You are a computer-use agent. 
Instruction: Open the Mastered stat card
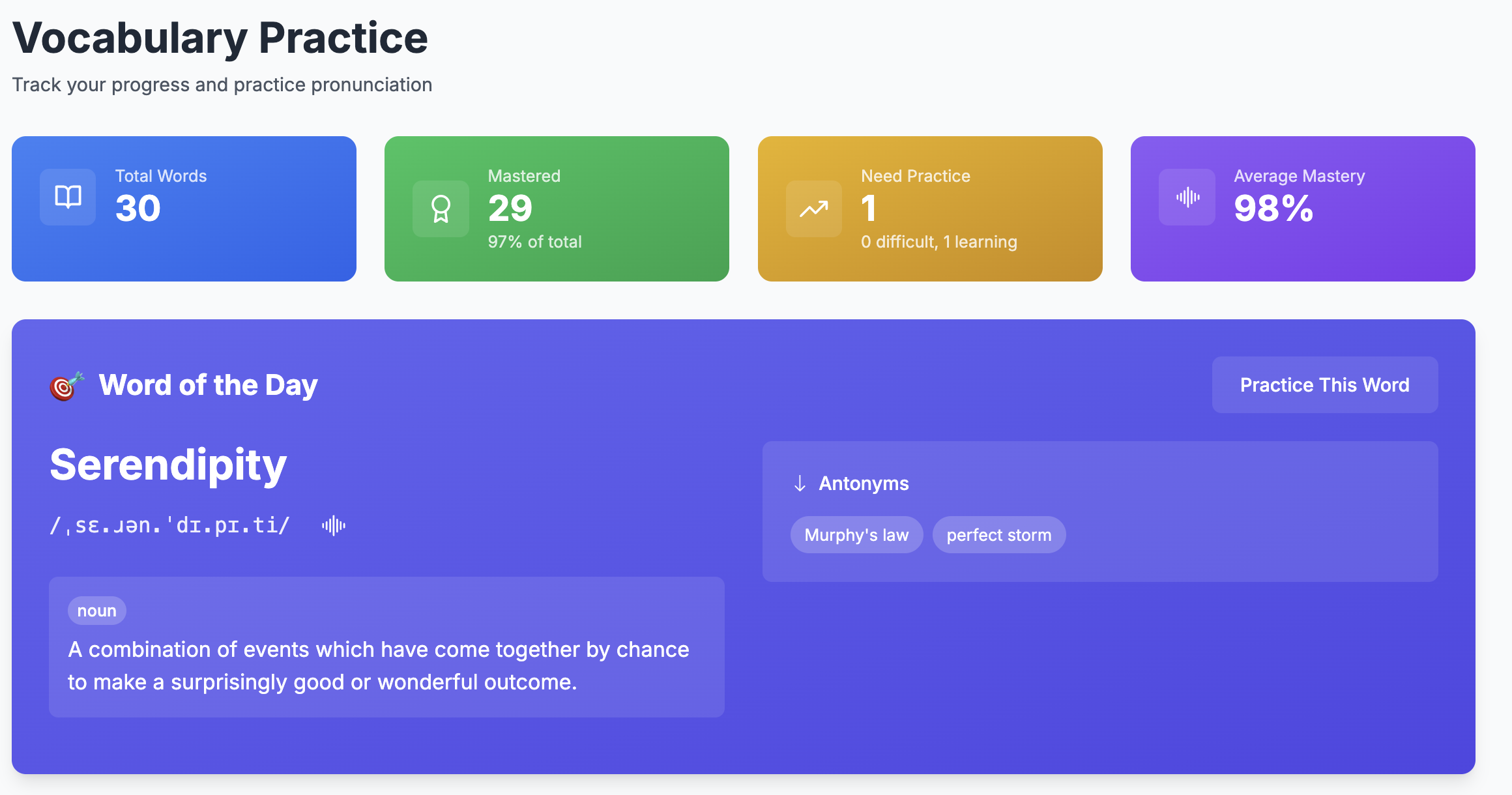(x=557, y=209)
